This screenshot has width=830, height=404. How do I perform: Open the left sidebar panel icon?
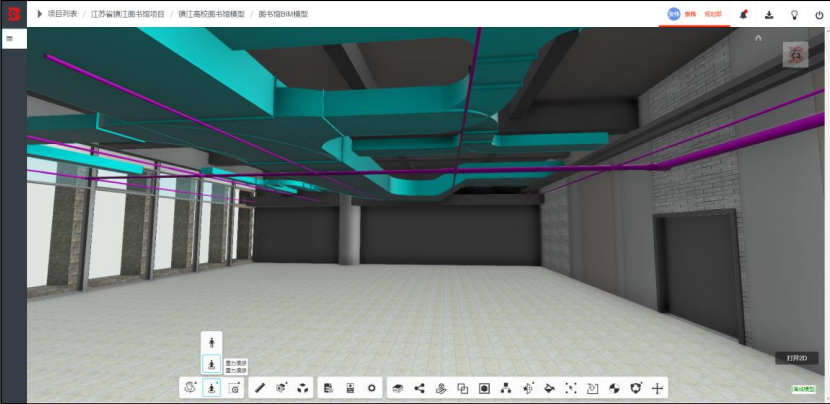click(10, 39)
